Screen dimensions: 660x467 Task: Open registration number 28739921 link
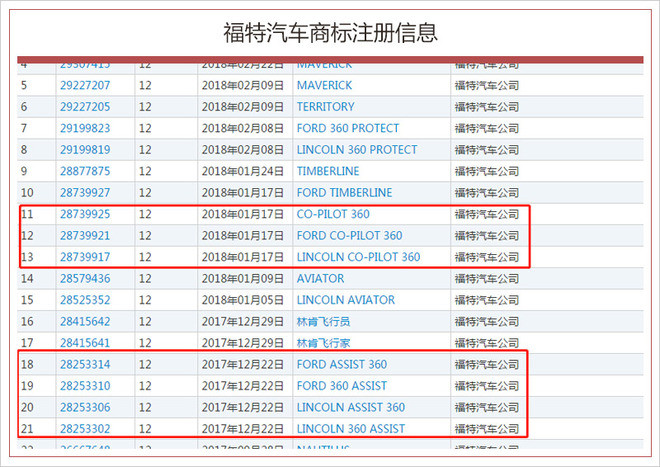[x=85, y=236]
